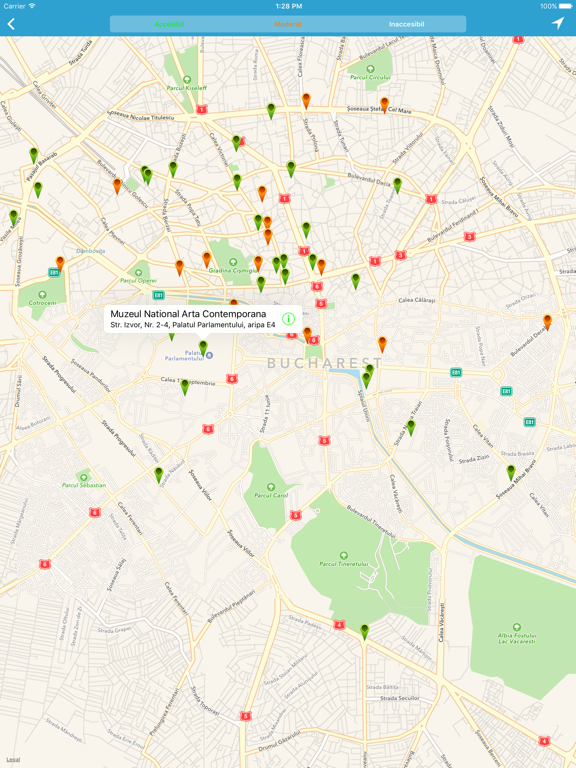
Task: Tap the BUCHAREST city label
Action: [x=325, y=363]
